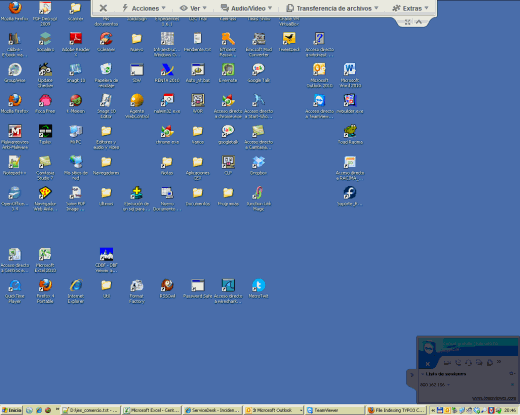Viewport: 520px width, 415px height.
Task: Expand the TeamViewer side panel arrow
Action: (x=412, y=375)
